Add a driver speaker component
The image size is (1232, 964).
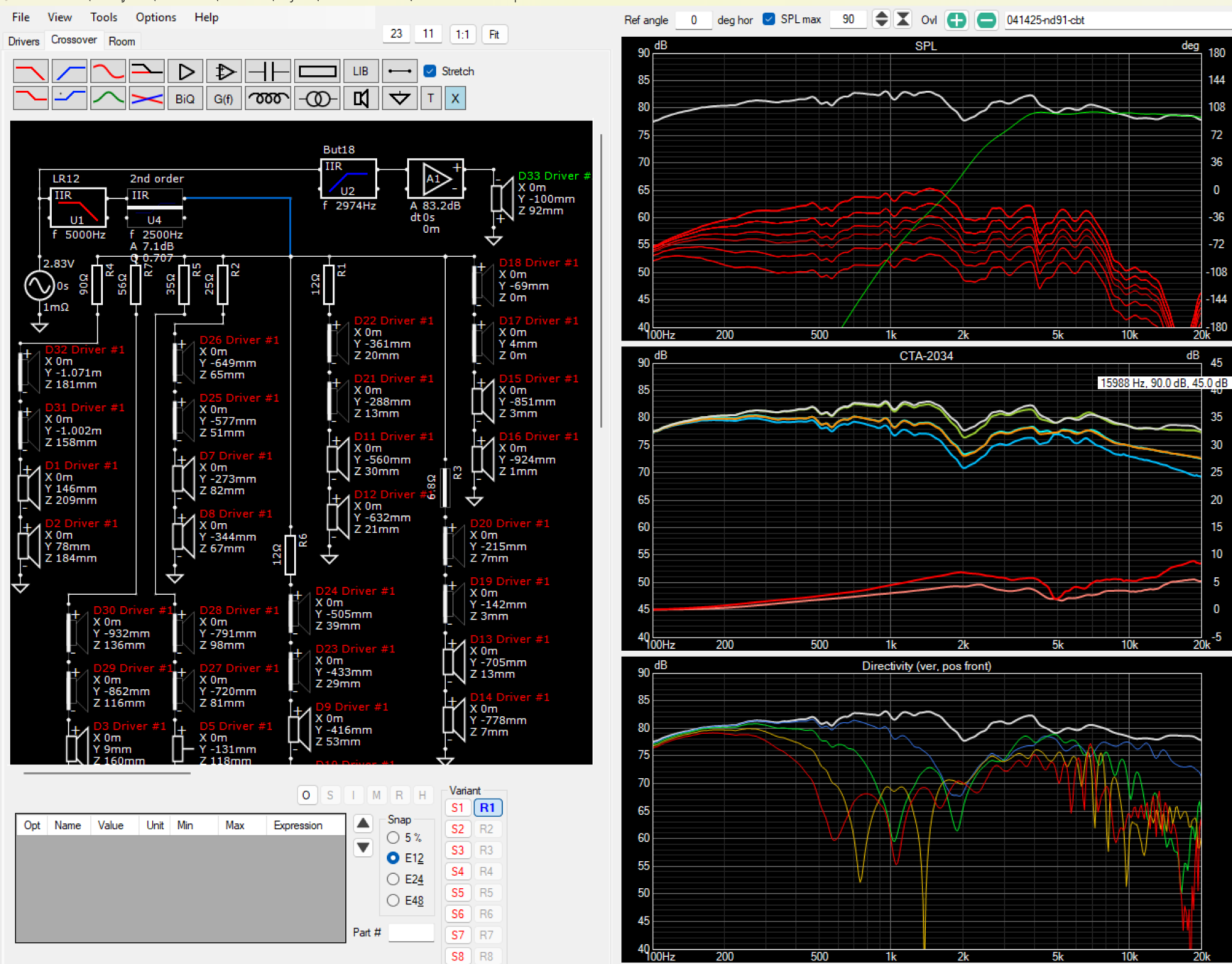pyautogui.click(x=361, y=99)
